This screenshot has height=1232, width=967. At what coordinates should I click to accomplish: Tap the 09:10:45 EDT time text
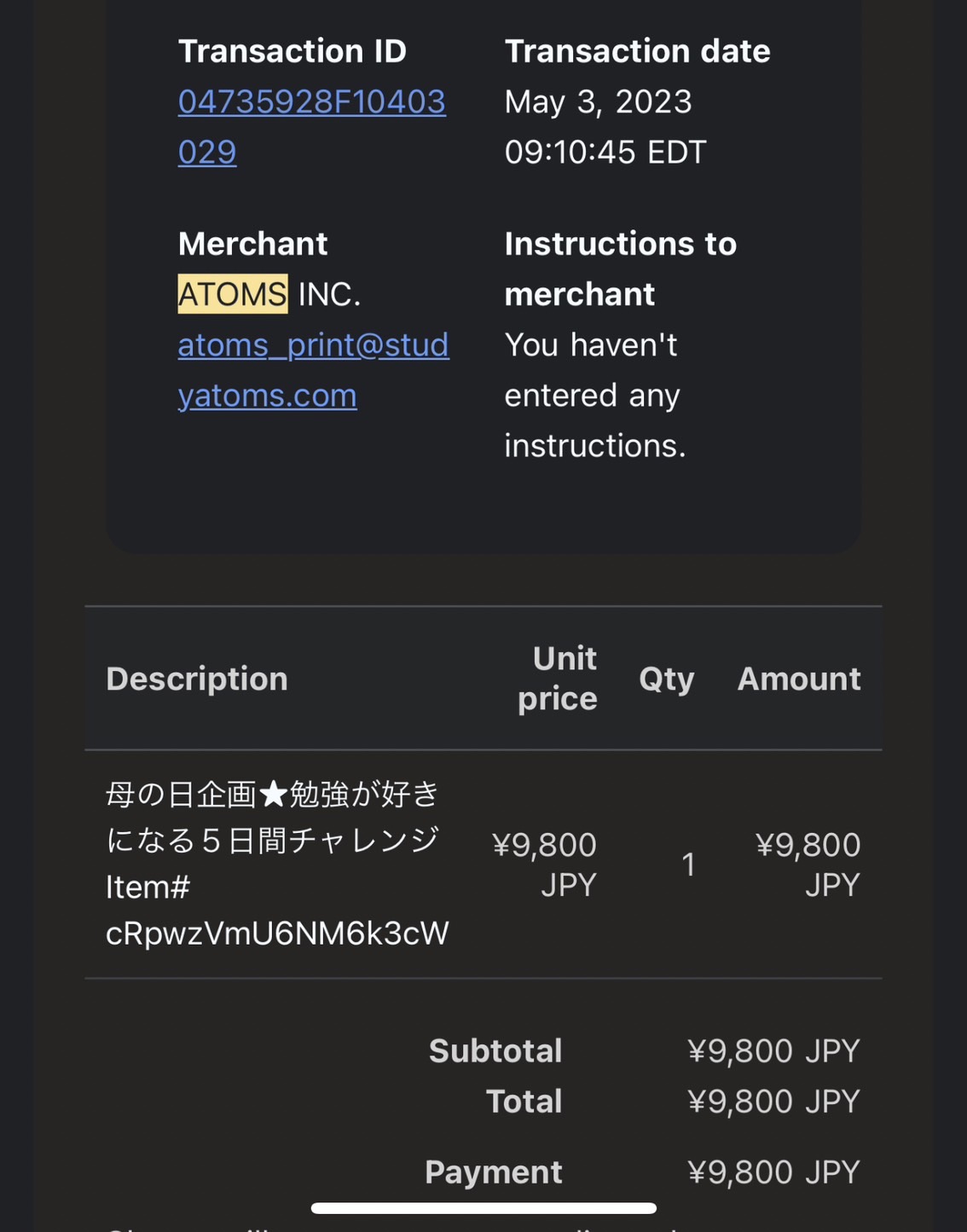[x=605, y=152]
